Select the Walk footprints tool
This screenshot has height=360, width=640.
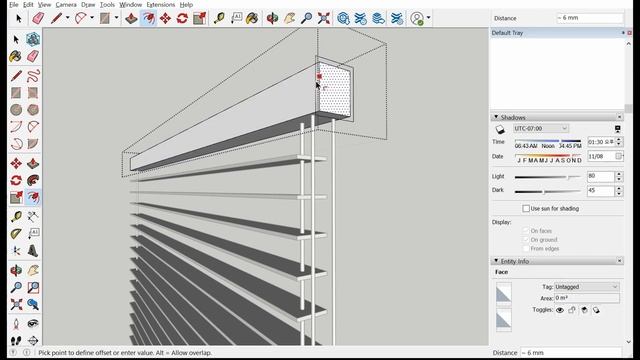pos(16,340)
